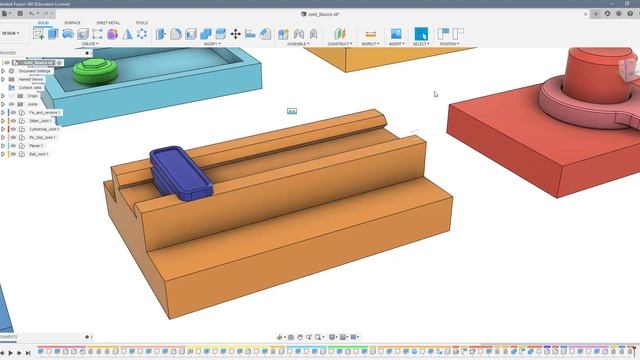Choose the Fillet tool

pyautogui.click(x=176, y=34)
